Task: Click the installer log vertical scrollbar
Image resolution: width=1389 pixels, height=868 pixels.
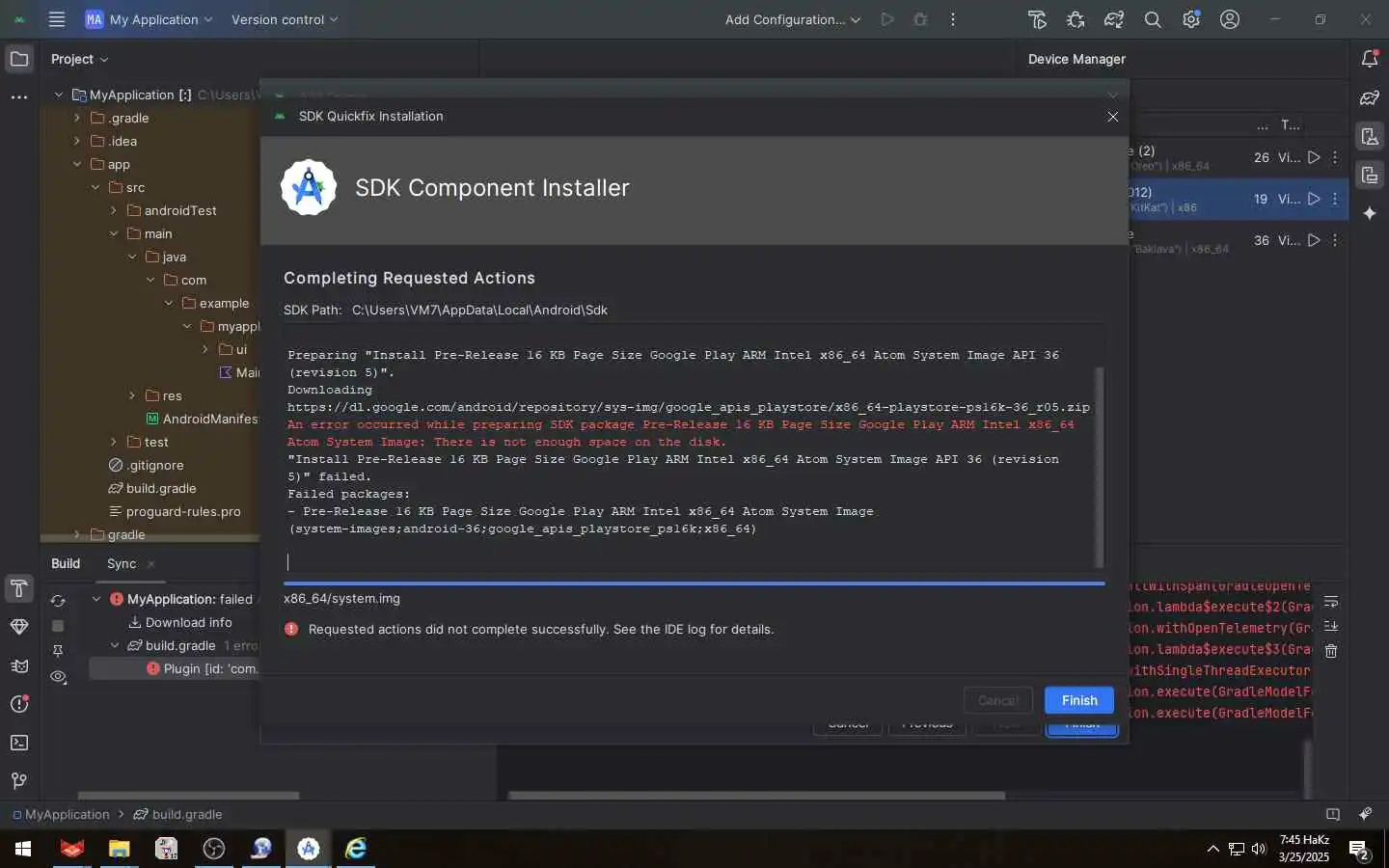Action: pos(1099,467)
